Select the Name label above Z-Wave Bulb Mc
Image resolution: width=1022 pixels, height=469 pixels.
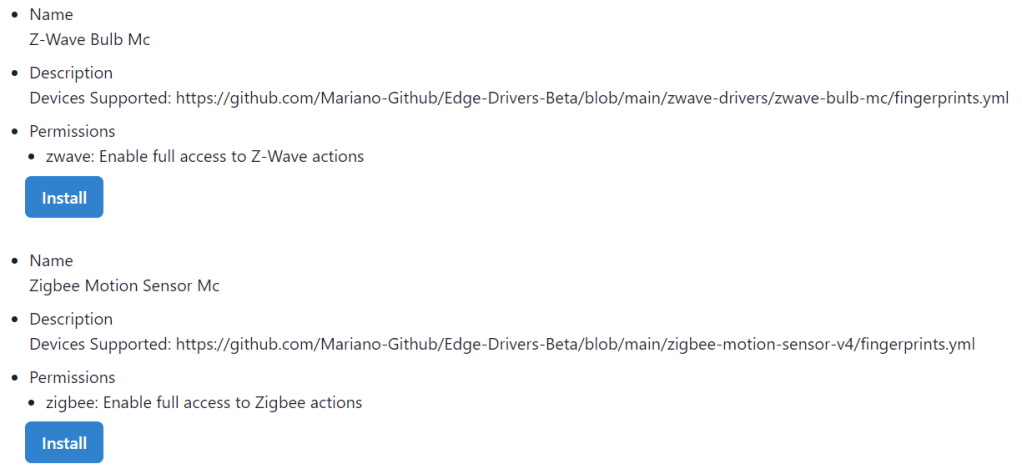tap(51, 15)
